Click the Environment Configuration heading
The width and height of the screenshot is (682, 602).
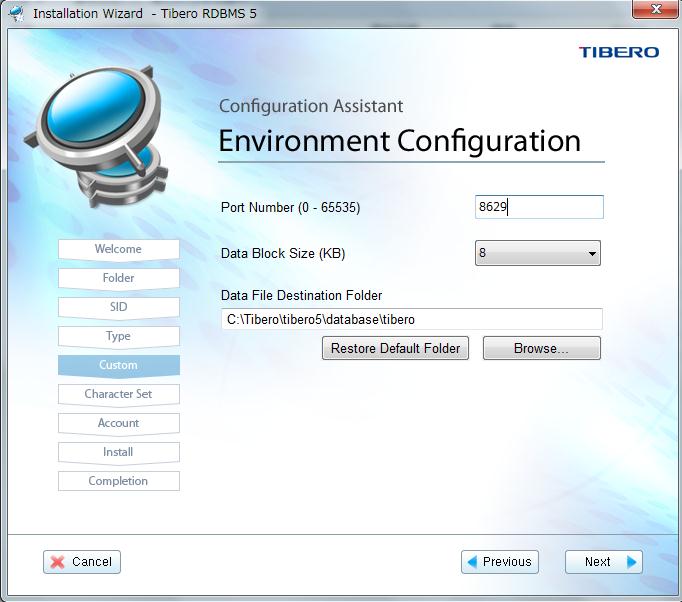click(x=400, y=141)
